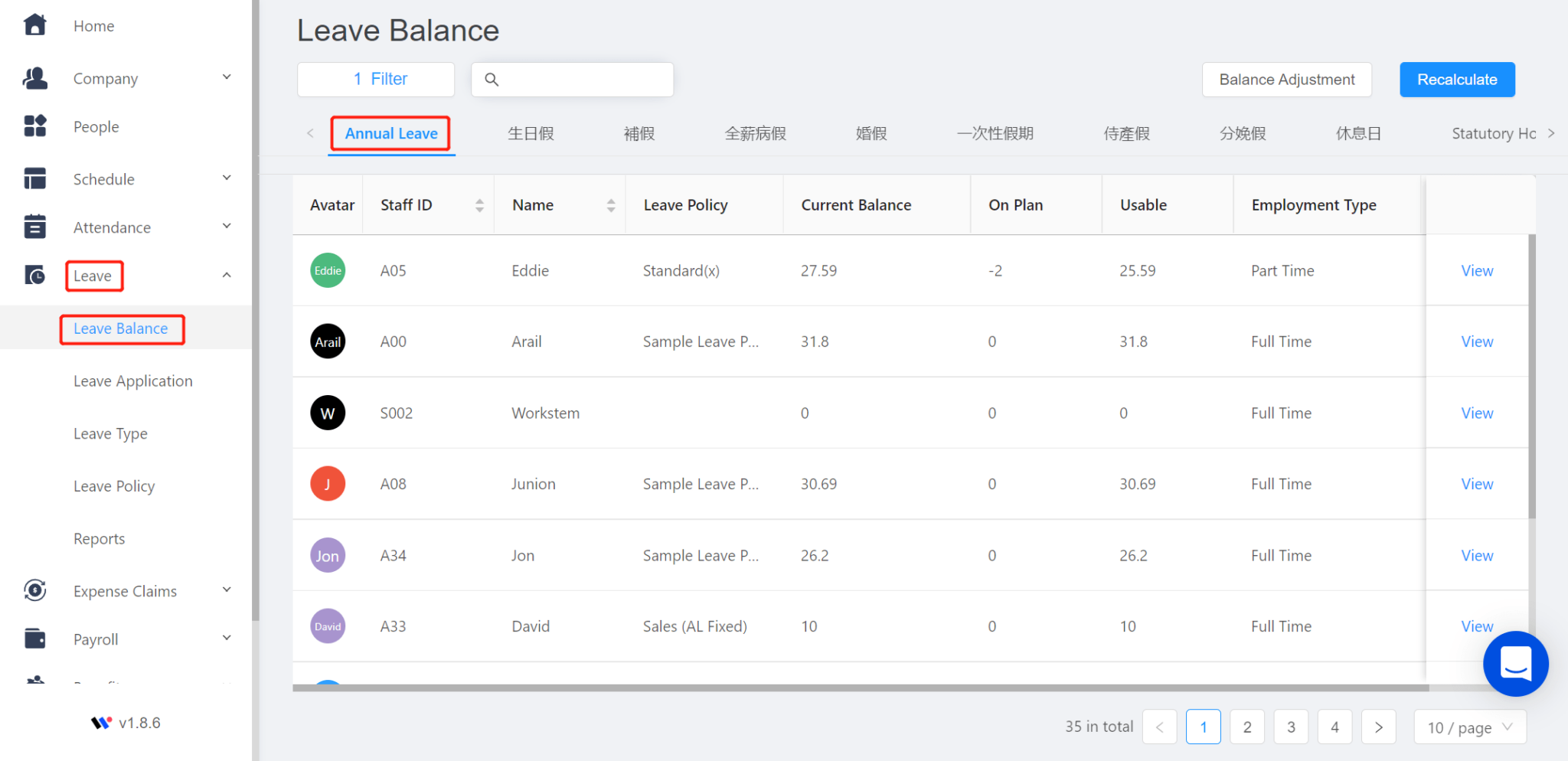1568x761 pixels.
Task: Switch to the 全薪病假 tab
Action: tap(755, 133)
